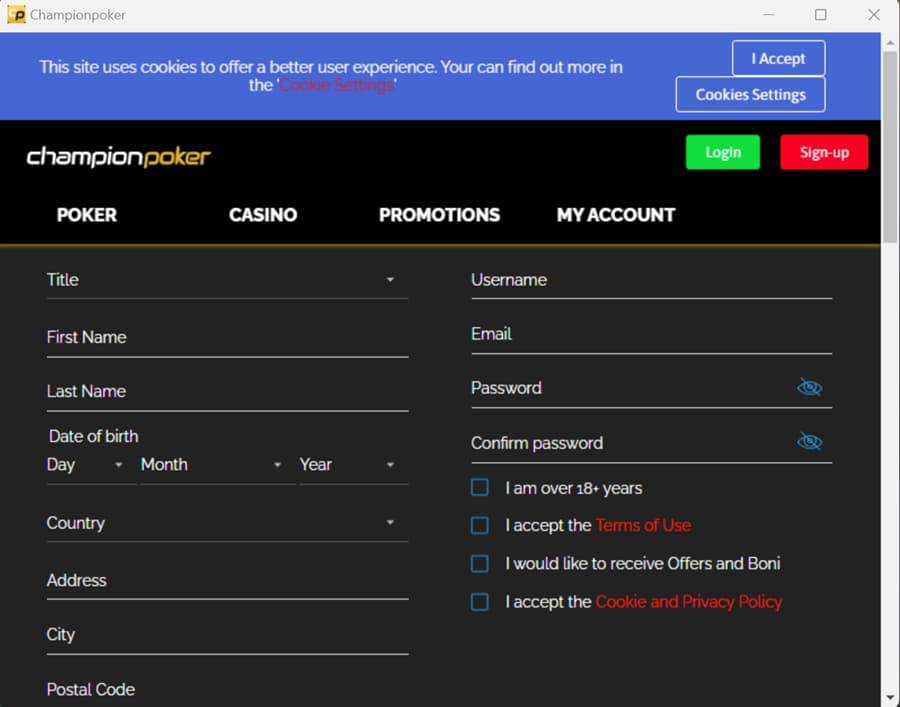The height and width of the screenshot is (707, 900).
Task: Enable the 'I accept the Terms of Use' checkbox
Action: click(479, 525)
